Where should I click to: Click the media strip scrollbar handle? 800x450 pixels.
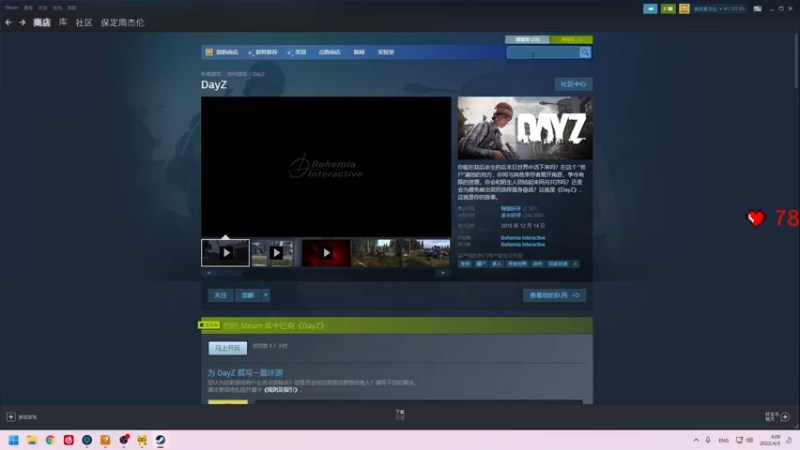pos(229,272)
